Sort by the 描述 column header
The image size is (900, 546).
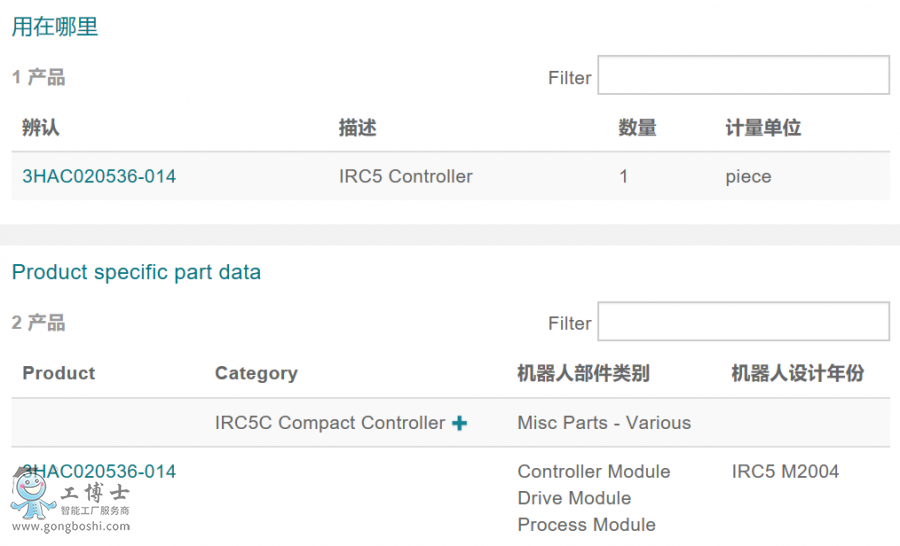point(357,128)
